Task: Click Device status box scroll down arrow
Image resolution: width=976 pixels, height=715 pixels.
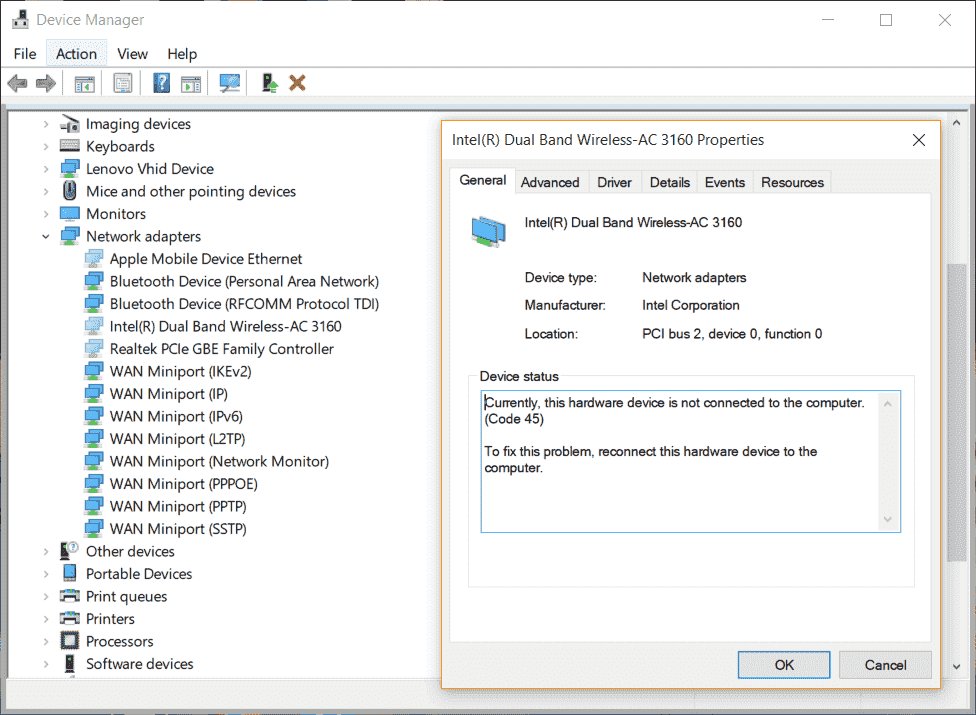Action: coord(888,520)
